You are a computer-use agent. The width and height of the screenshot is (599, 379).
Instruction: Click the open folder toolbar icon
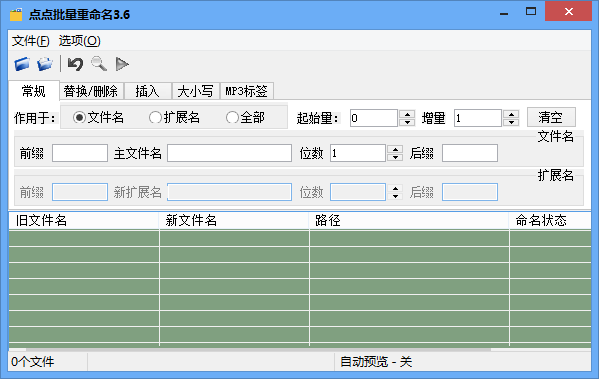[x=45, y=64]
